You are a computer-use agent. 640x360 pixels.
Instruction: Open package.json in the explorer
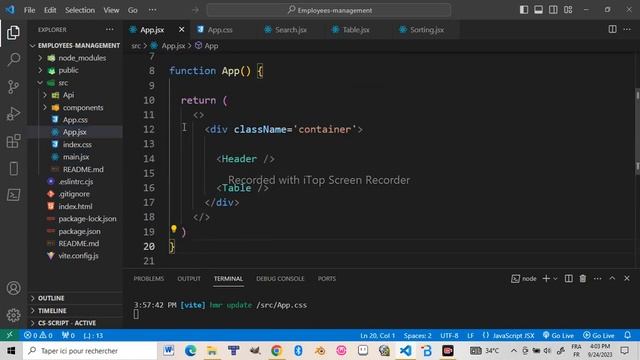tap(75, 231)
